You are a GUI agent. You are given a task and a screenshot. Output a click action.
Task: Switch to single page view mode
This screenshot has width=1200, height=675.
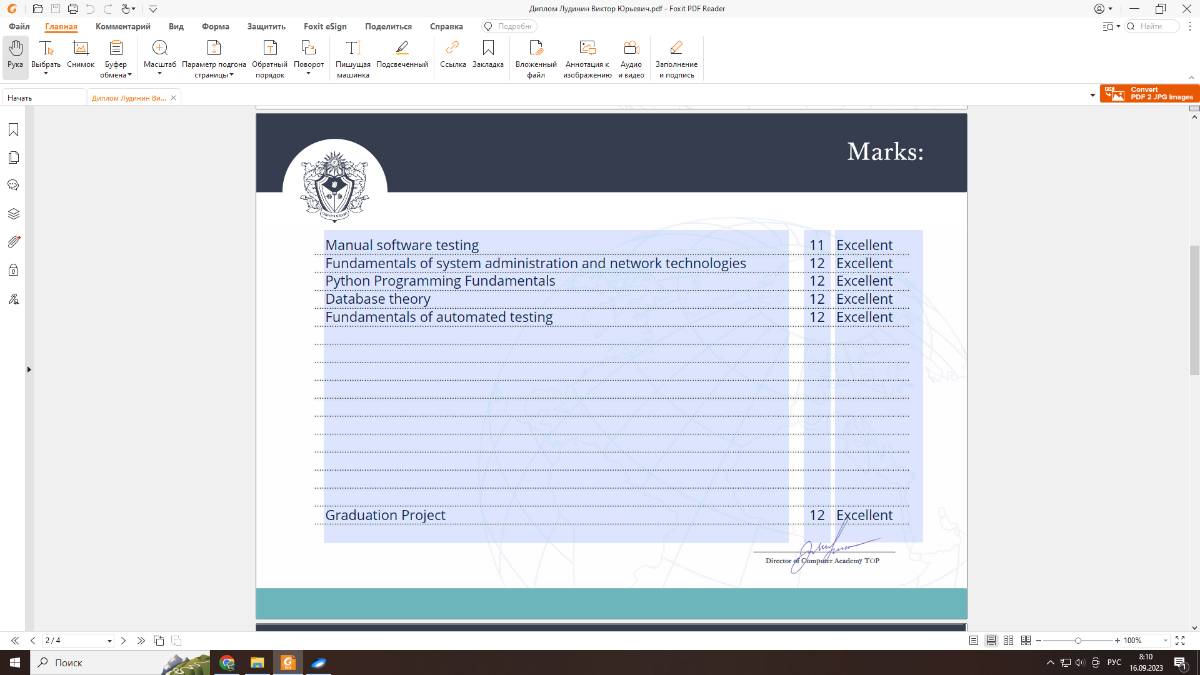pyautogui.click(x=974, y=640)
